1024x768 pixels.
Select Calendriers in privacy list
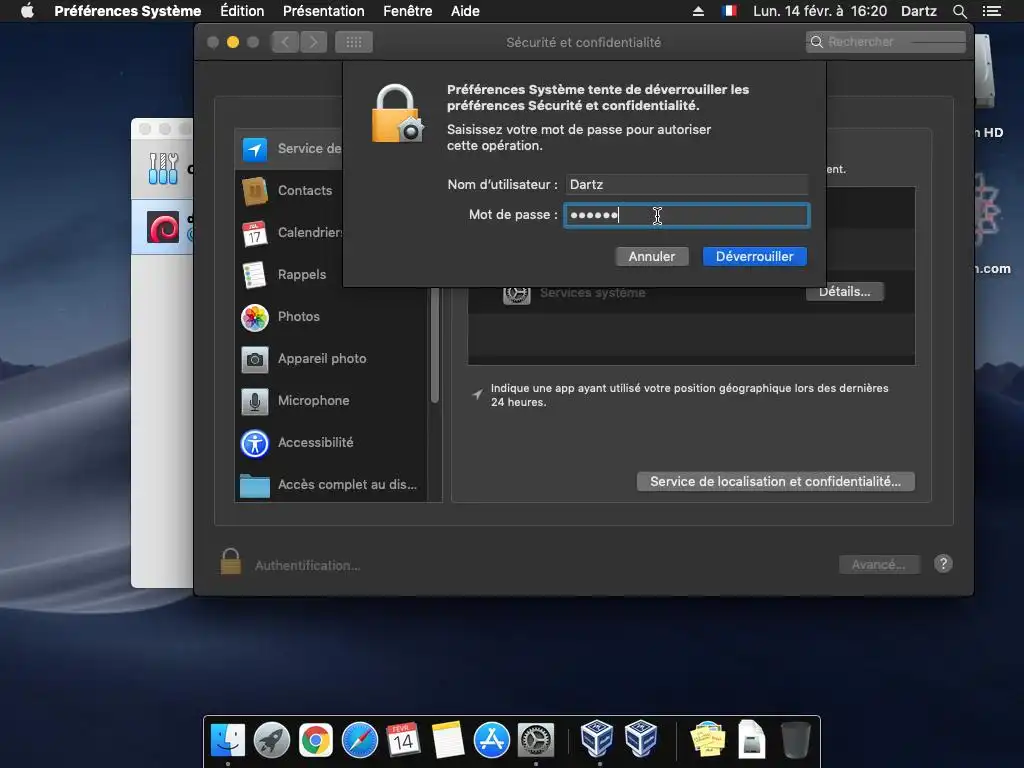(x=289, y=232)
